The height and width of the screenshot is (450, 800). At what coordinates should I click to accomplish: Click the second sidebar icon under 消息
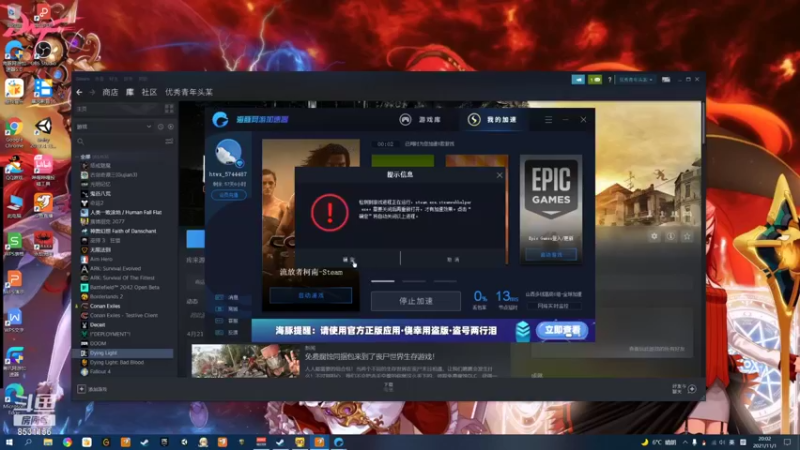pyautogui.click(x=219, y=309)
